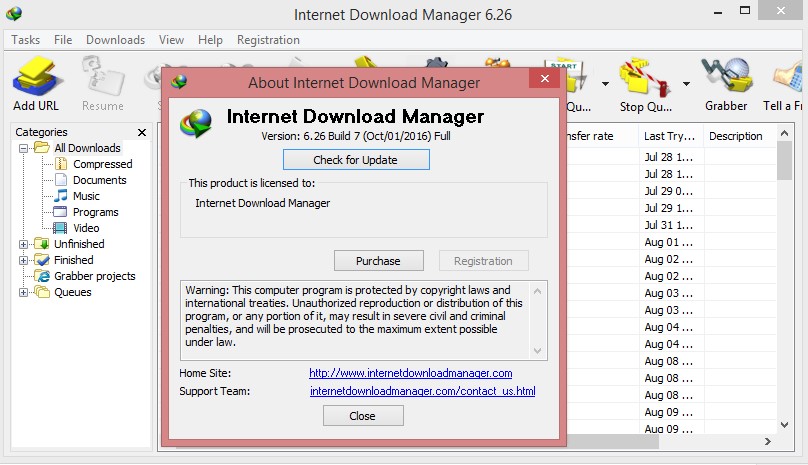
Task: Open the Tasks menu
Action: (26, 40)
